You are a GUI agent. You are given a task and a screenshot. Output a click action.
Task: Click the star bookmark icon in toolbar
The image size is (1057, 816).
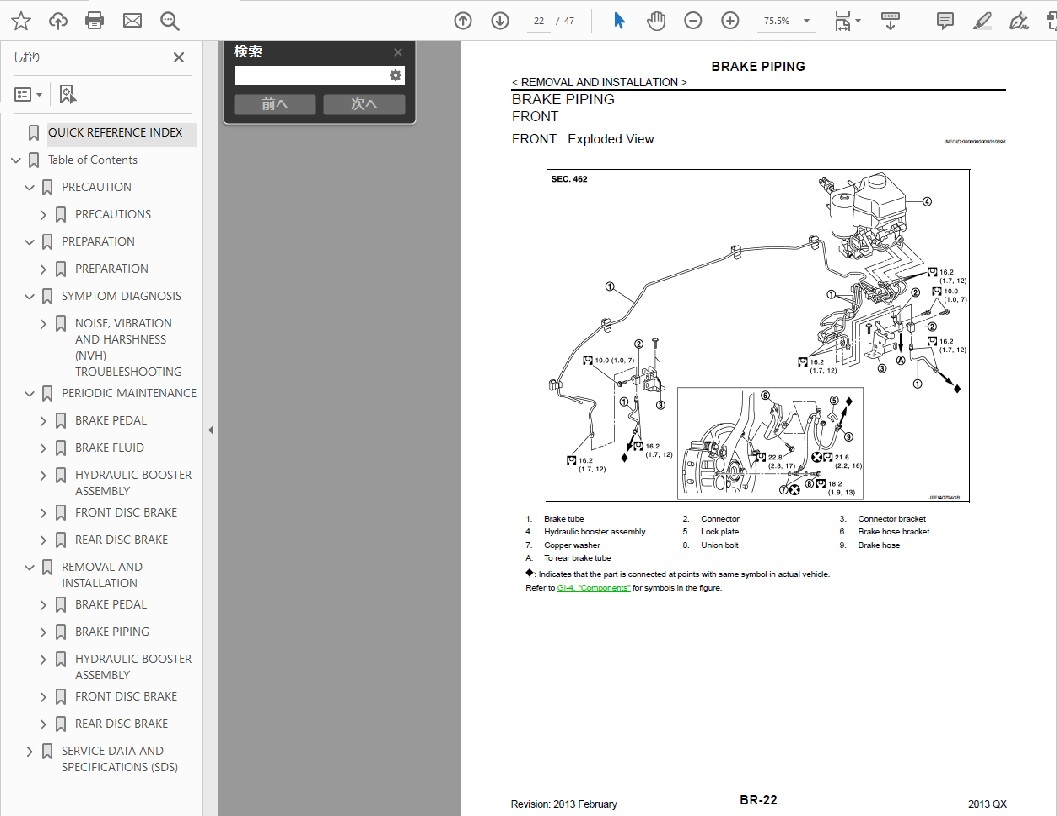coord(21,21)
